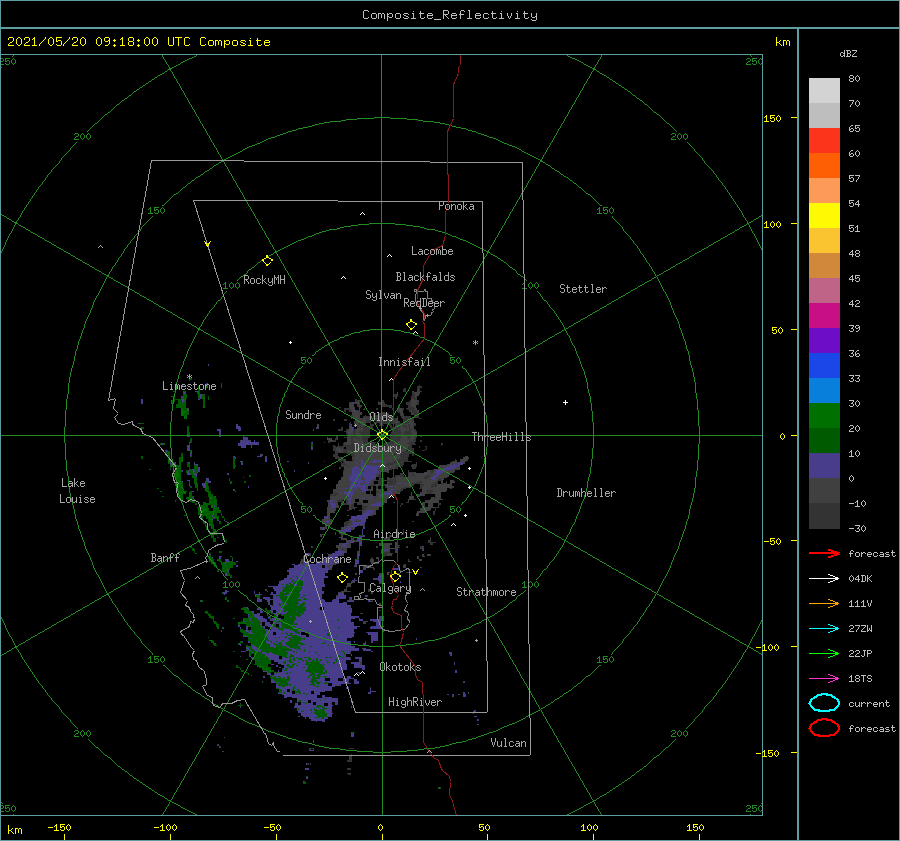Viewport: 900px width, 841px height.
Task: Select the red 65 dBZ color swatch
Action: point(824,140)
